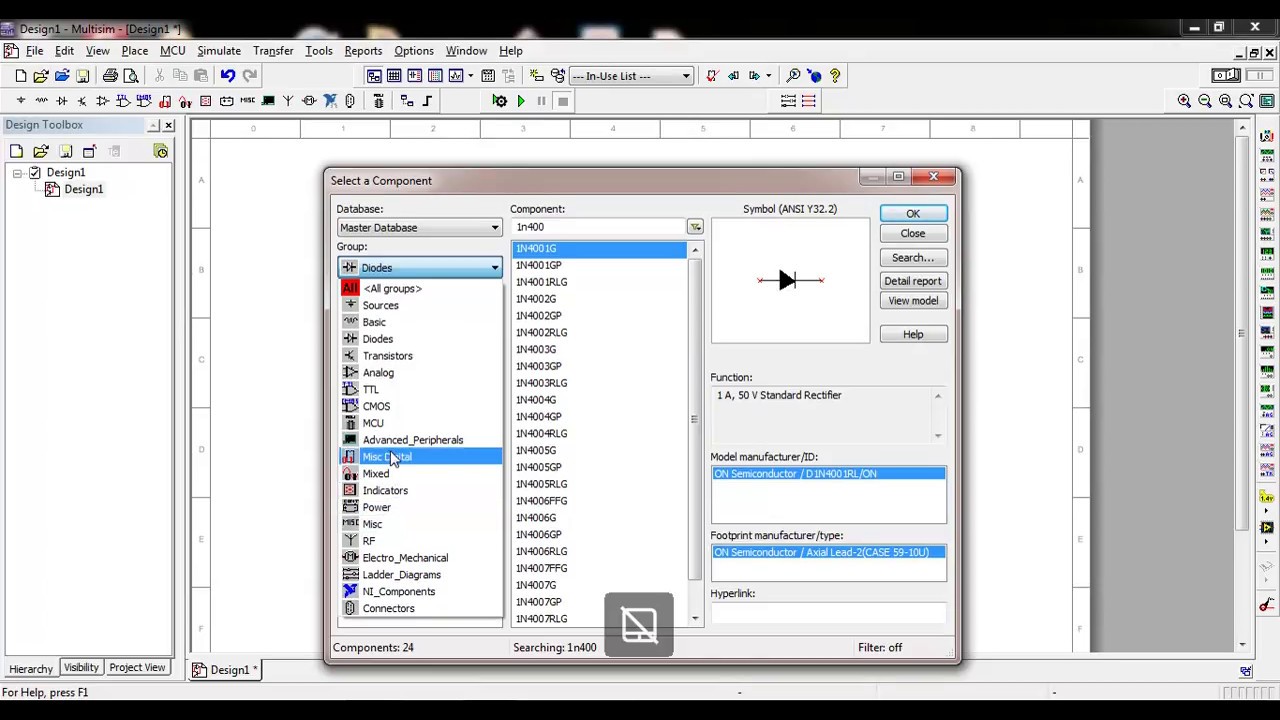Place a basic resistor component icon
The width and height of the screenshot is (1280, 720).
click(x=42, y=101)
